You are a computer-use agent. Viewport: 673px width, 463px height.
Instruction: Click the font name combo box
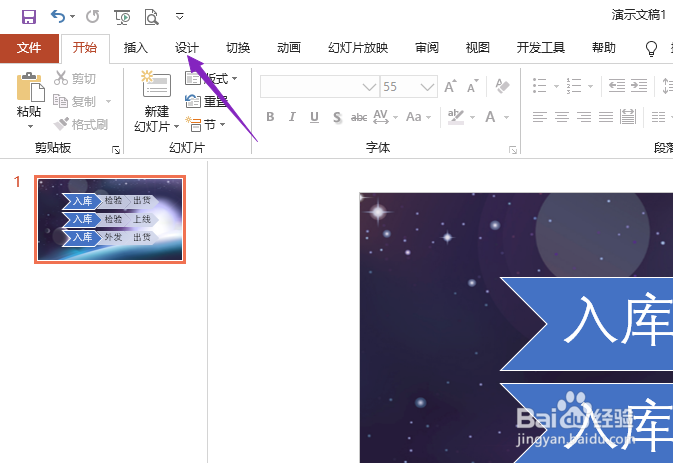319,87
